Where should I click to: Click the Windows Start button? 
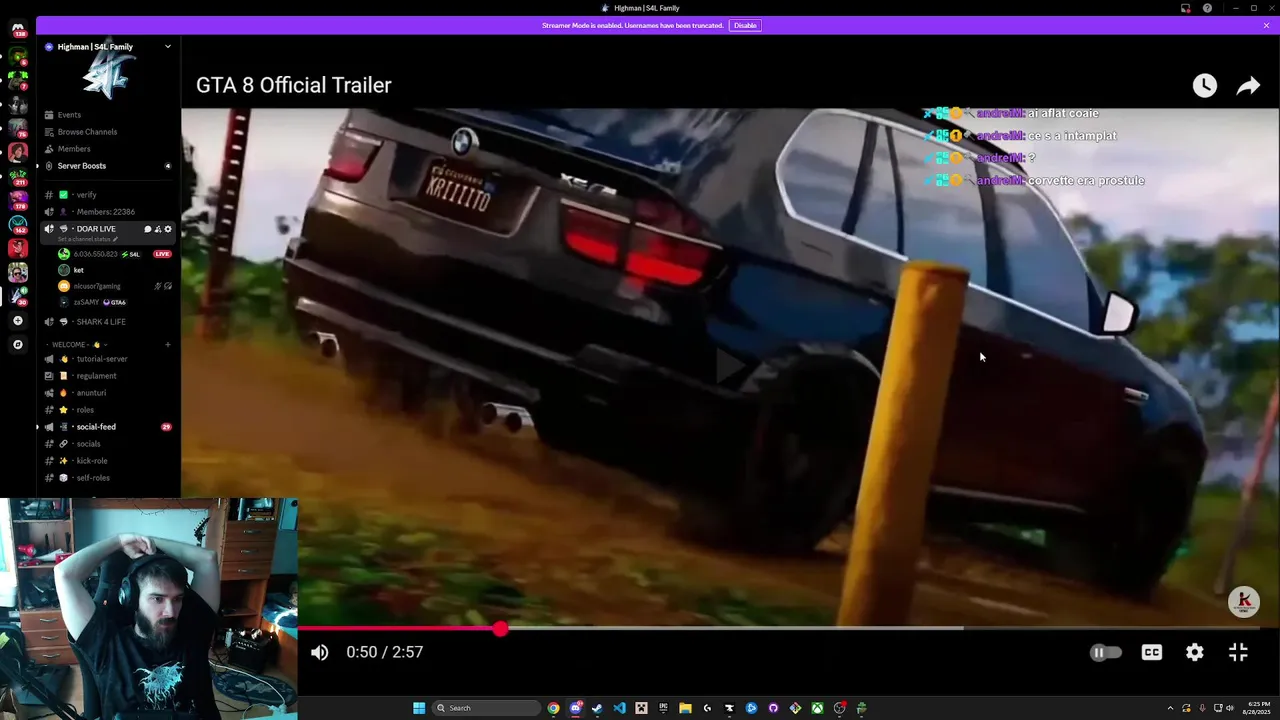[419, 708]
